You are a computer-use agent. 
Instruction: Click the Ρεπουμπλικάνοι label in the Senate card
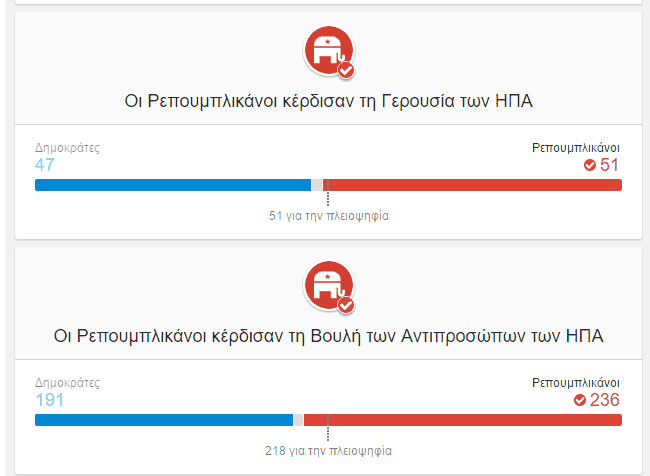[x=576, y=148]
